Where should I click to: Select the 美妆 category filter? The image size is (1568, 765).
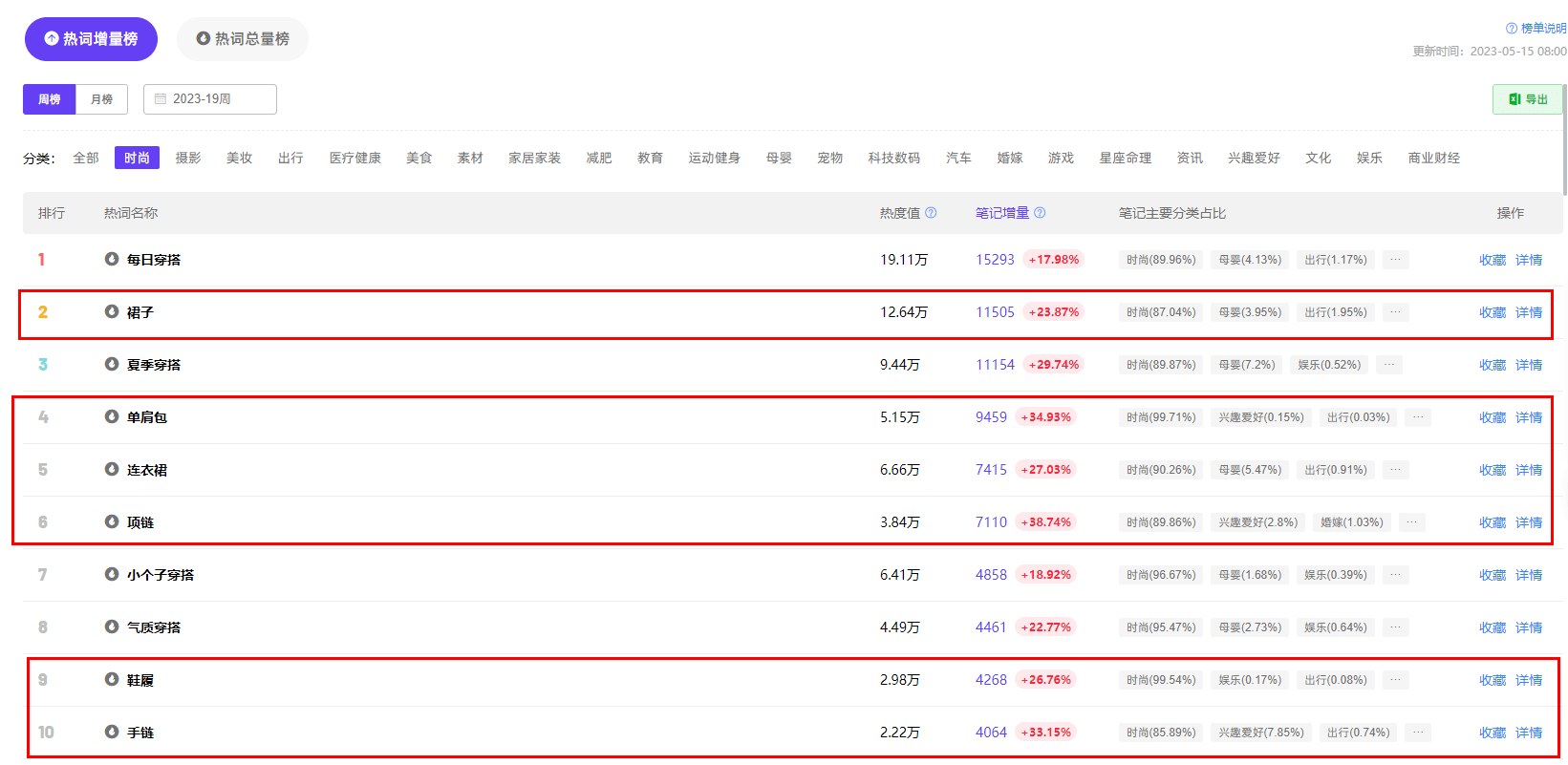pyautogui.click(x=239, y=158)
